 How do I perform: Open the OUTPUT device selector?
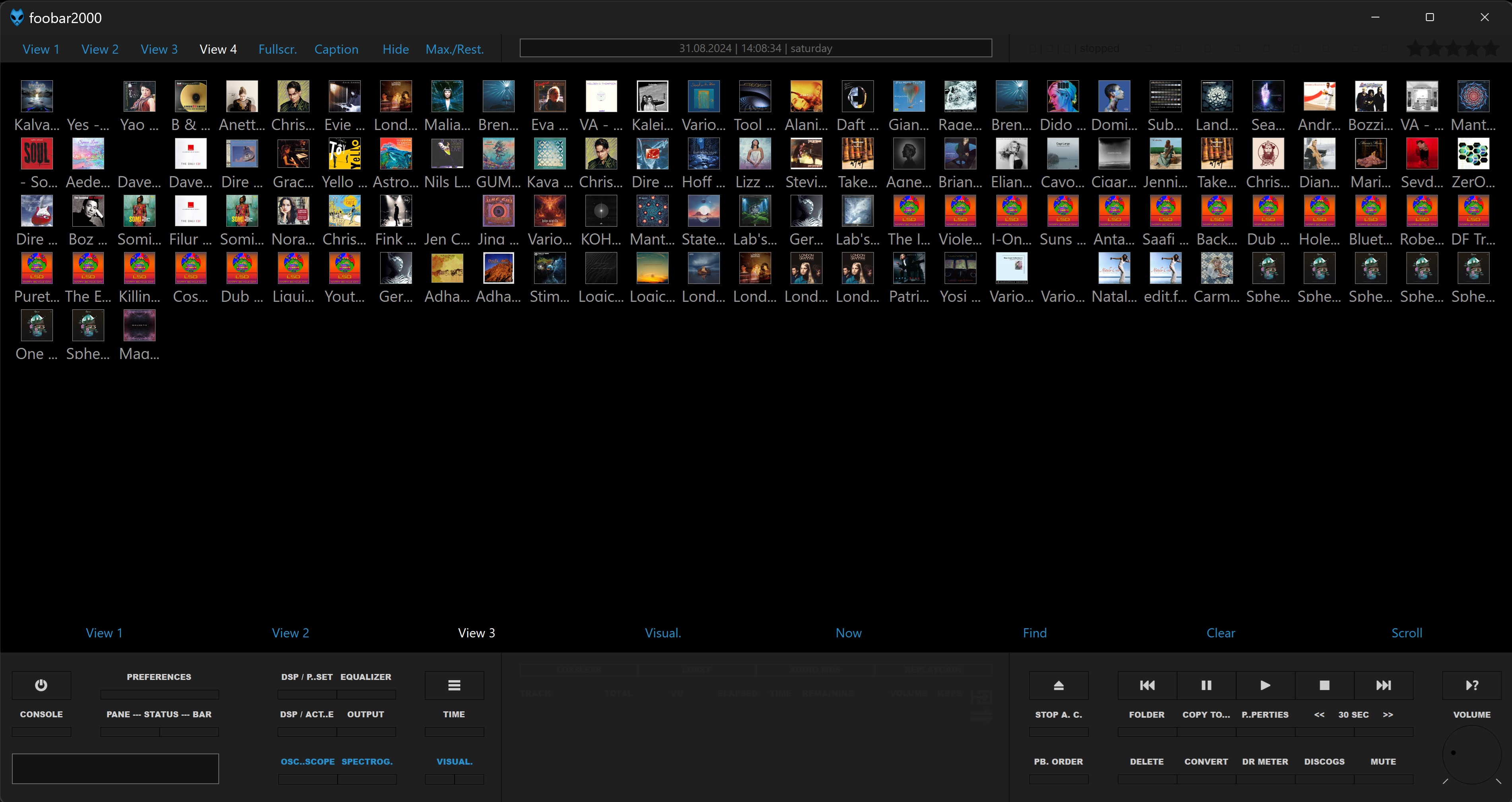coord(365,714)
